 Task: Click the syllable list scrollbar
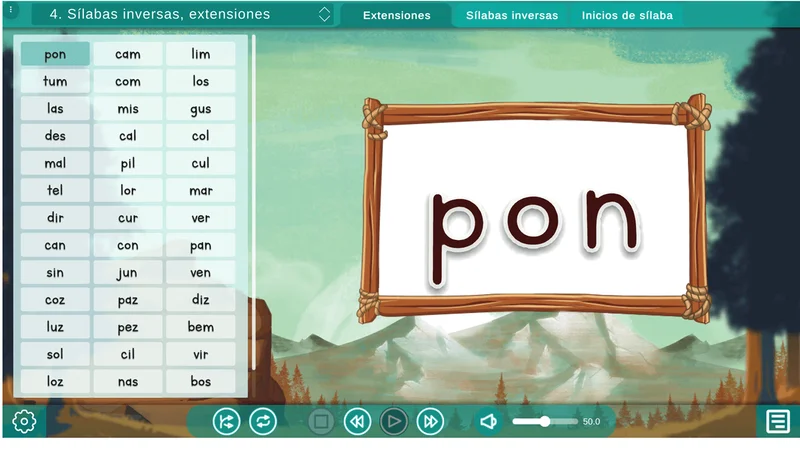(x=254, y=203)
